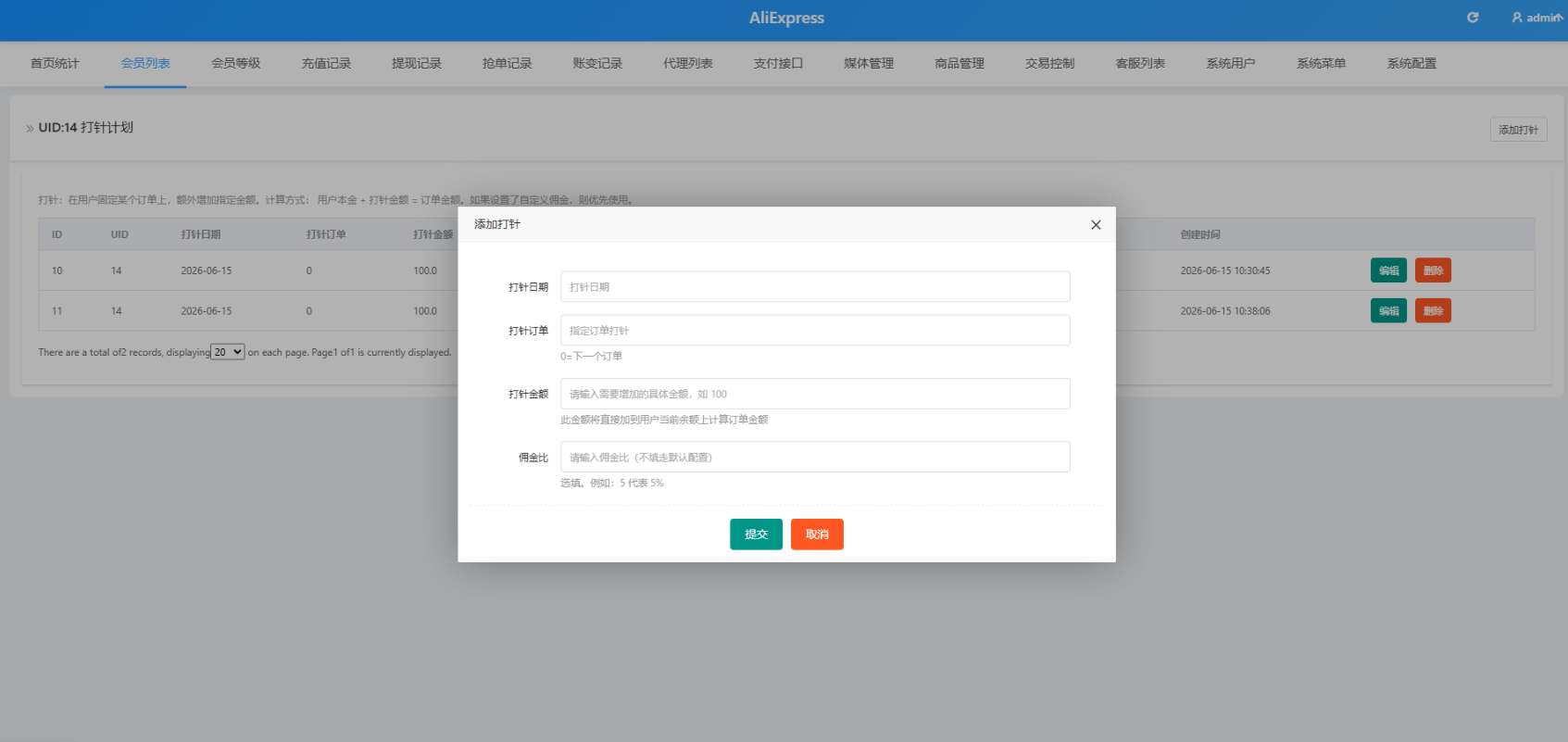Click the AliExpress title in the header
1568x742 pixels.
pyautogui.click(x=786, y=18)
